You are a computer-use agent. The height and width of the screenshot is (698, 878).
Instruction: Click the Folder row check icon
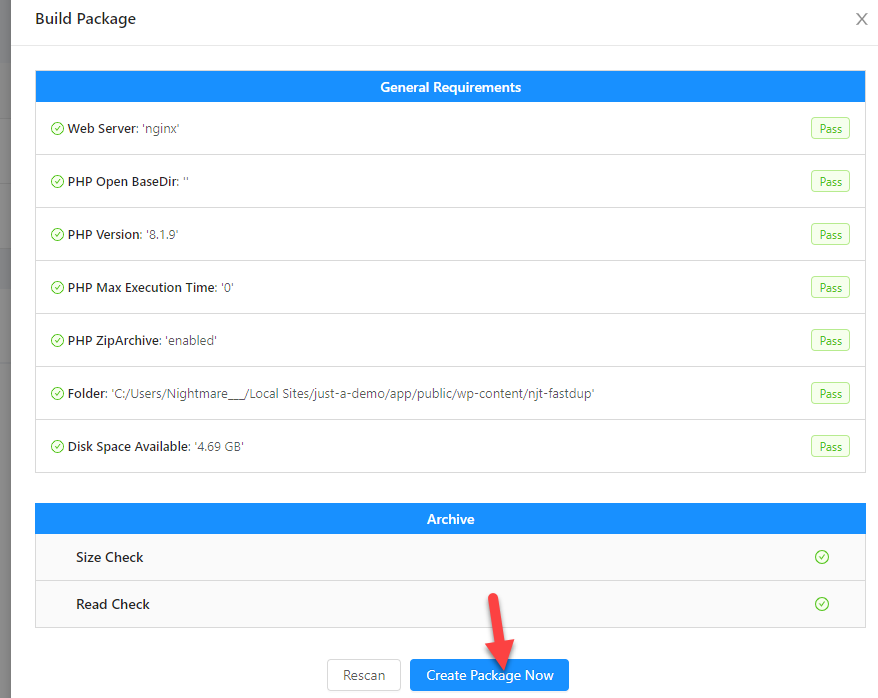click(x=57, y=393)
